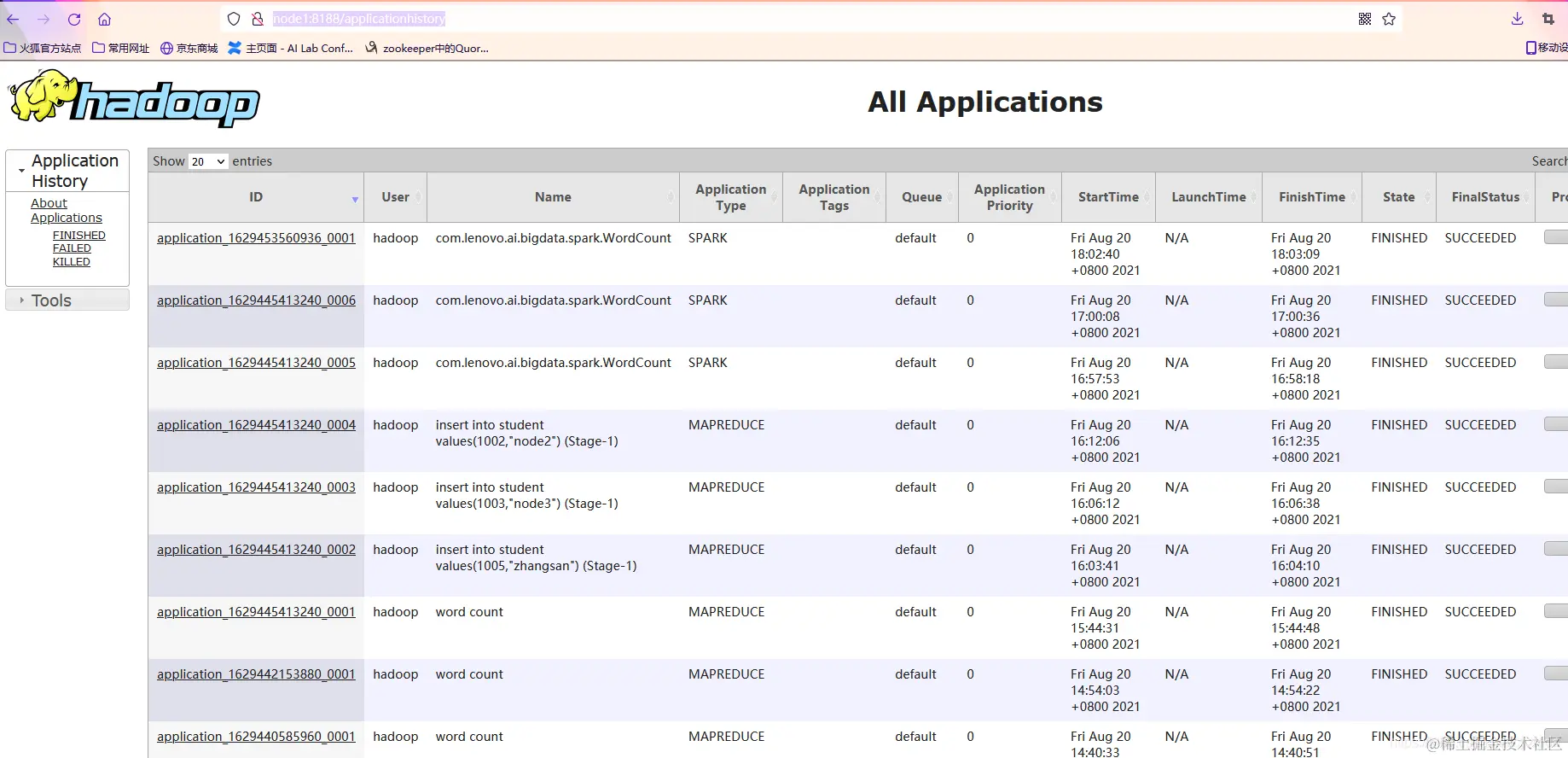Viewport: 1568px width, 758px height.
Task: Click the URL address field
Action: (810, 19)
